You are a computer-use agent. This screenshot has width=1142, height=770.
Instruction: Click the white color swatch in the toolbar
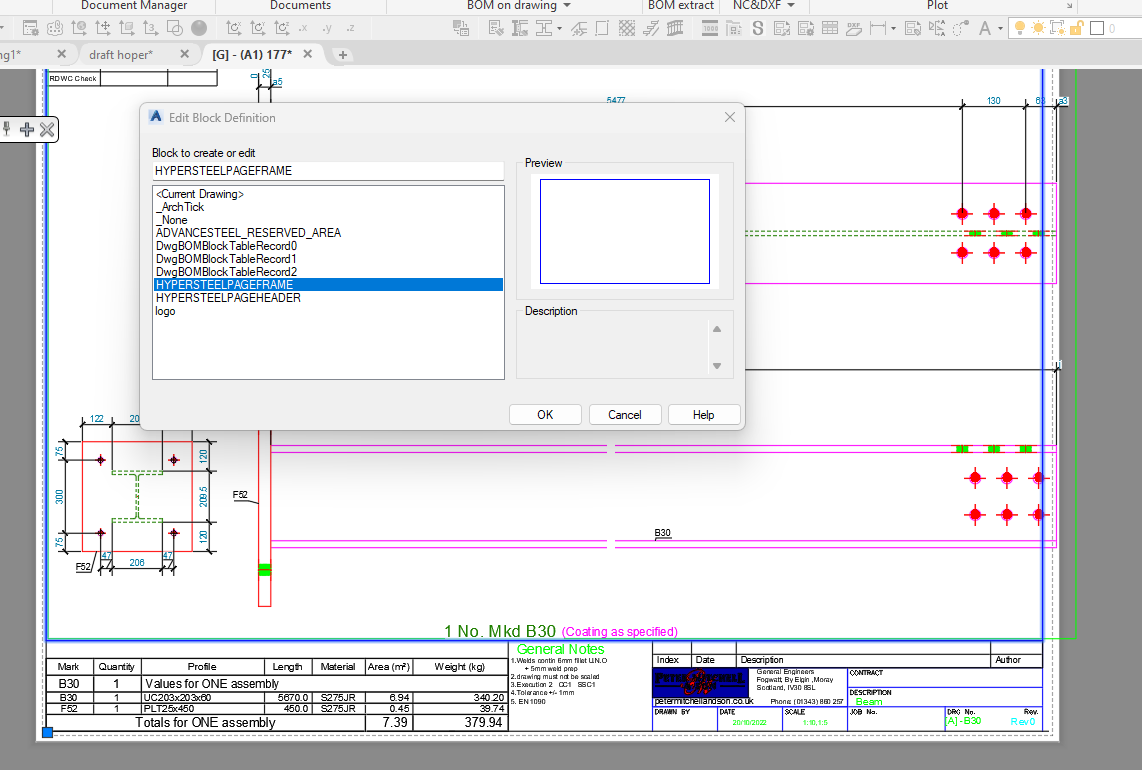coord(1097,27)
